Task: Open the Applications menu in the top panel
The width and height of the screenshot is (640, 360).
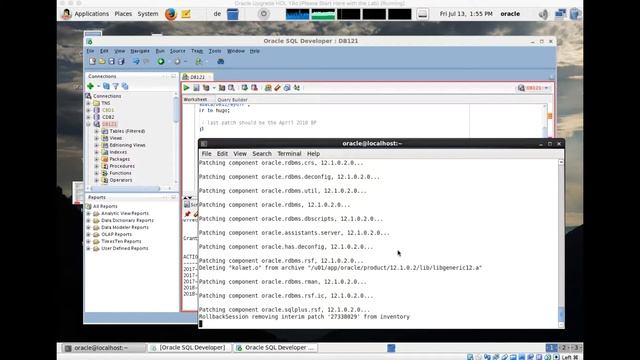Action: (x=91, y=14)
